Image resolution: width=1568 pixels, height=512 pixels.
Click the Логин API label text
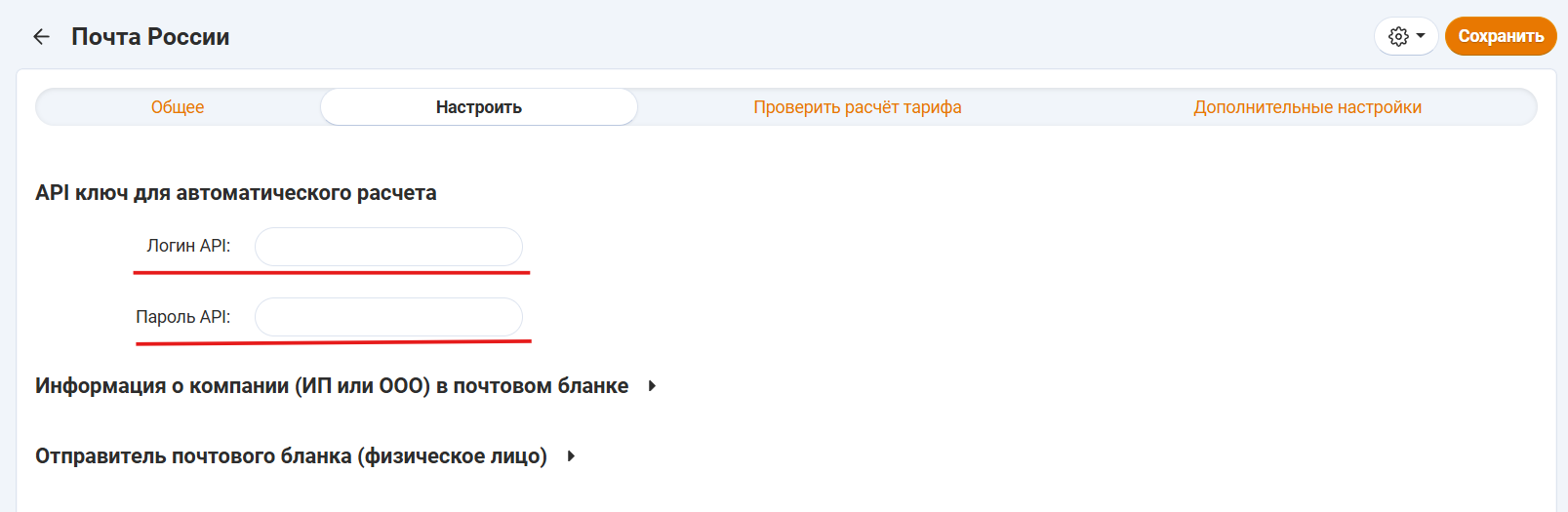point(188,246)
